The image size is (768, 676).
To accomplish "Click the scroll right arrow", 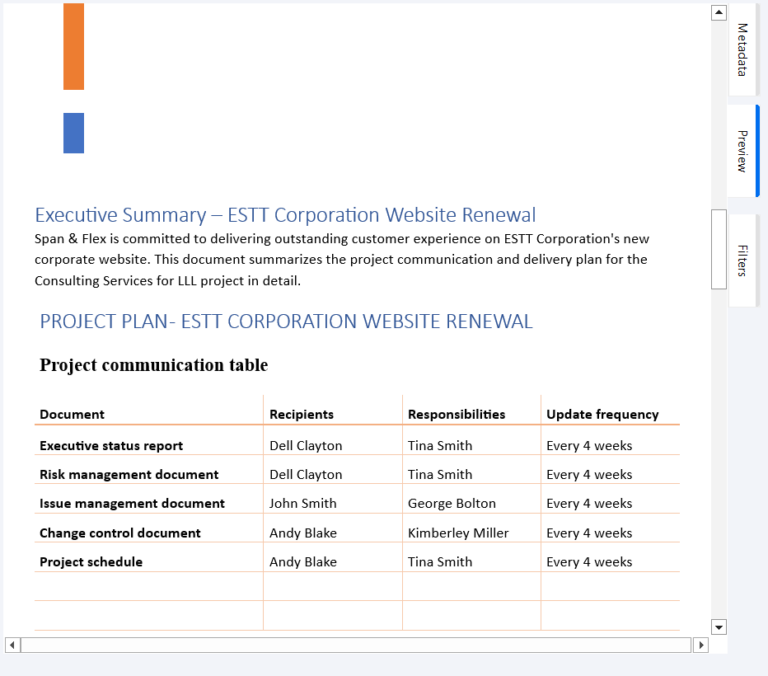I will [x=700, y=645].
